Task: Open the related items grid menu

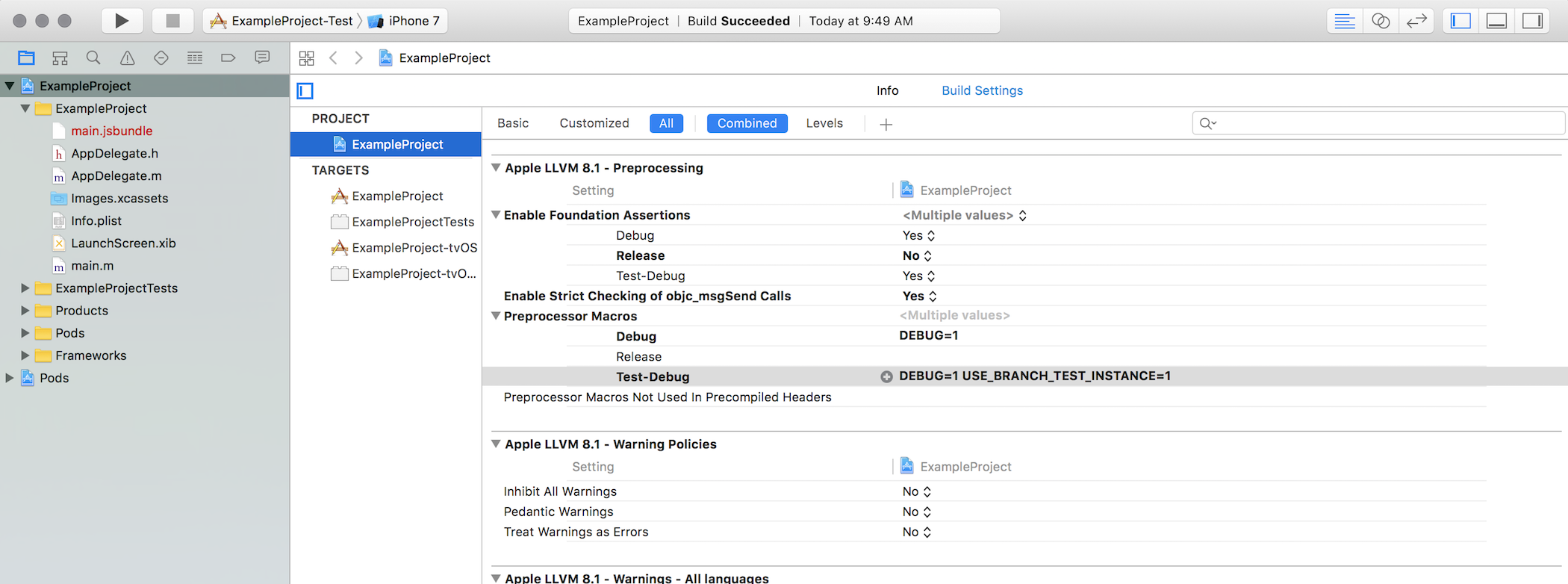Action: pyautogui.click(x=306, y=58)
